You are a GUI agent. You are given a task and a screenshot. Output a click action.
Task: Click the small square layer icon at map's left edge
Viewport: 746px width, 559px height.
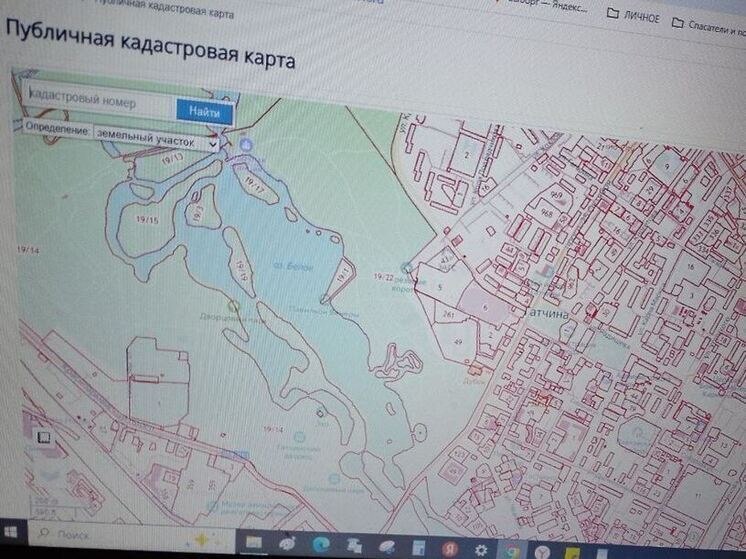(x=44, y=437)
